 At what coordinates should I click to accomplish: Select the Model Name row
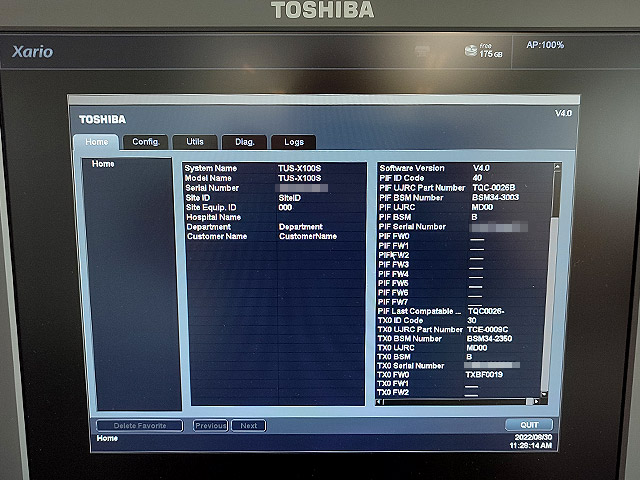coord(274,178)
